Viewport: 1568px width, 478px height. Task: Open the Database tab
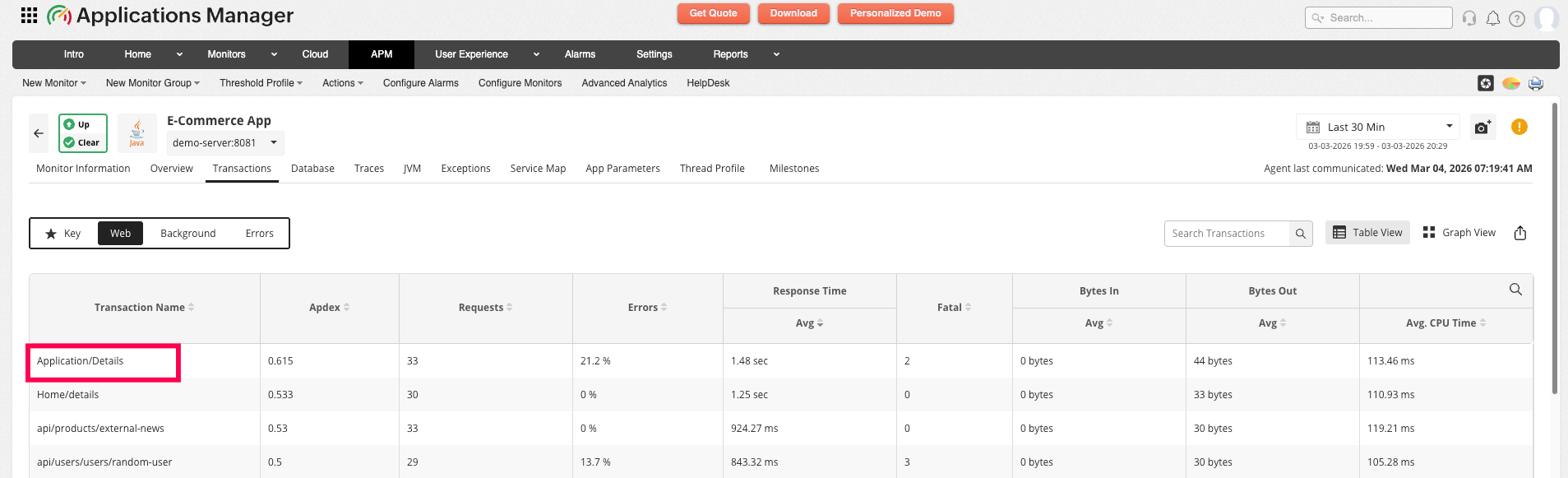(x=312, y=169)
